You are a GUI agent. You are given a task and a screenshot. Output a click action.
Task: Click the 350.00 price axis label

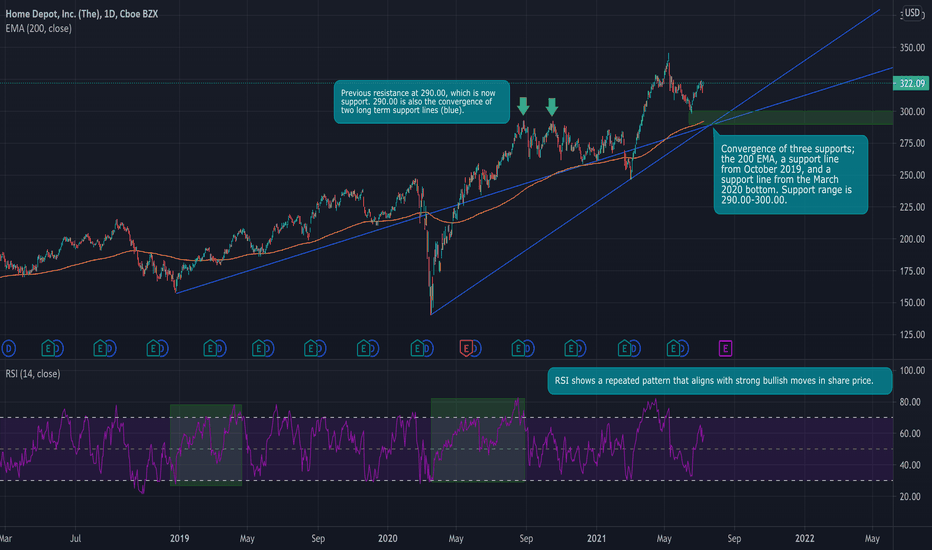click(912, 48)
